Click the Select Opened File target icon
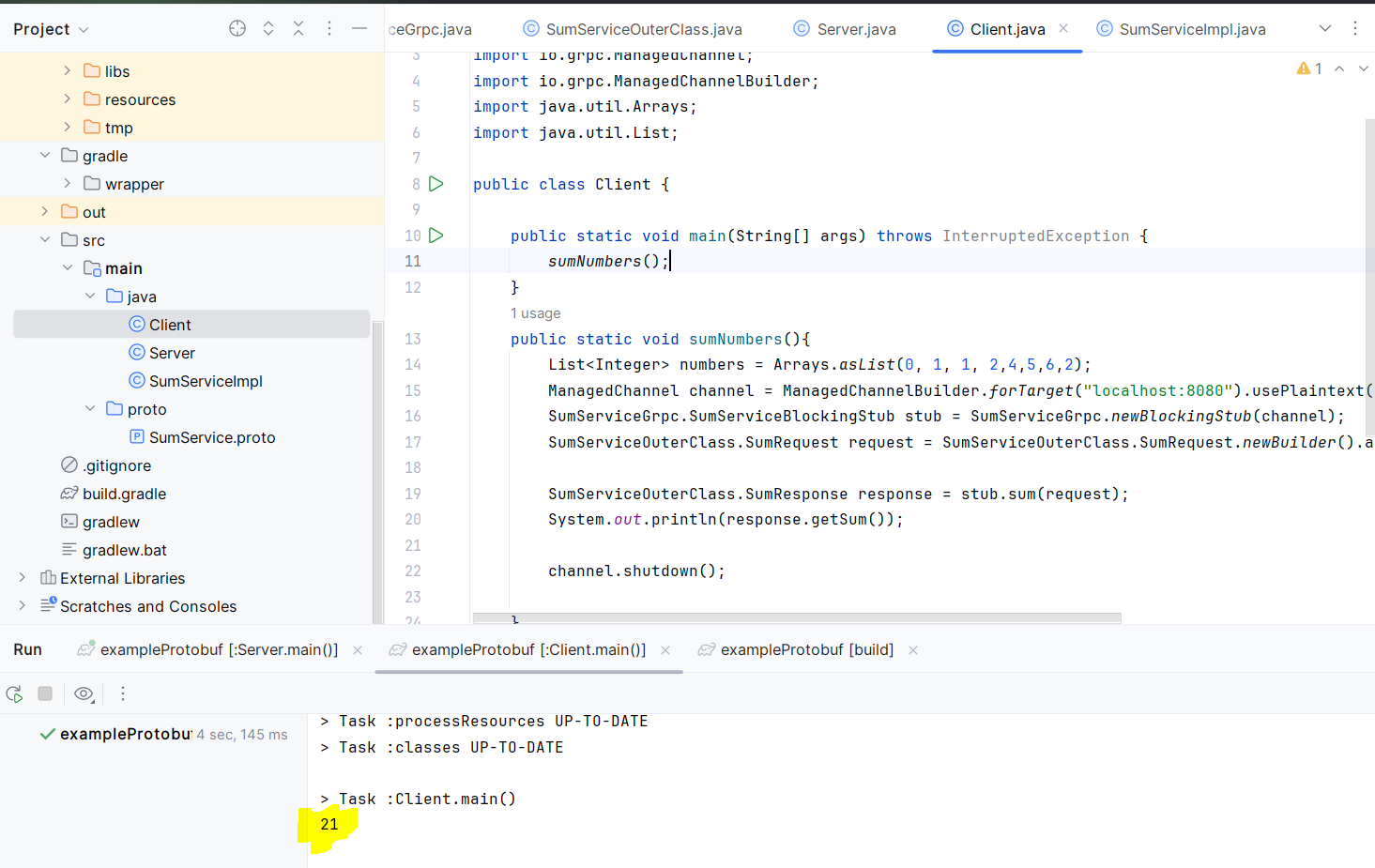This screenshot has width=1375, height=868. click(237, 28)
